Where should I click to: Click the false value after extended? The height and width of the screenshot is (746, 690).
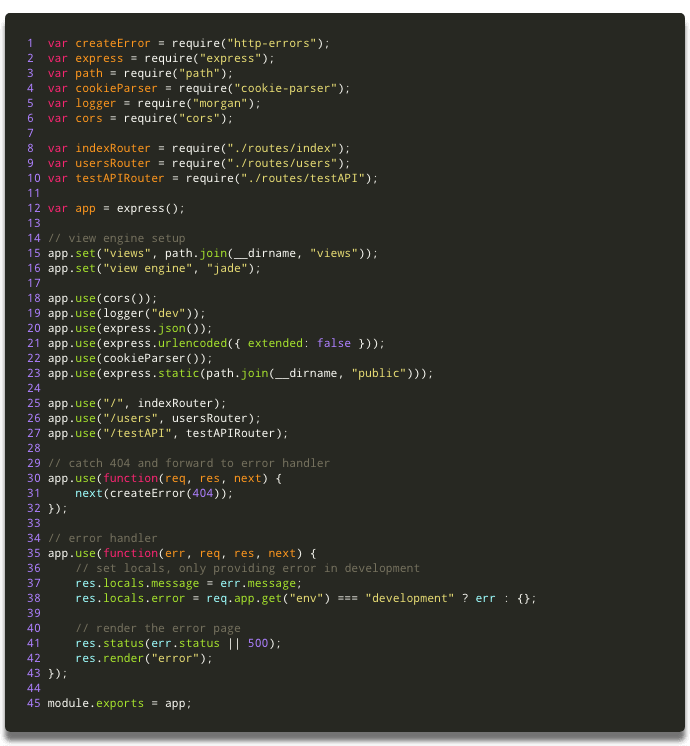coord(334,343)
